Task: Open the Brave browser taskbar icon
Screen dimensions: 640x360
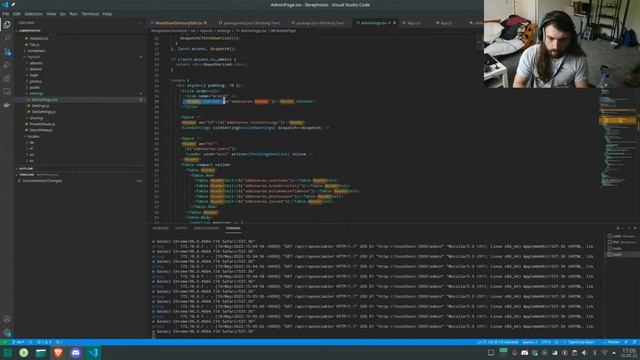Action: coord(58,353)
